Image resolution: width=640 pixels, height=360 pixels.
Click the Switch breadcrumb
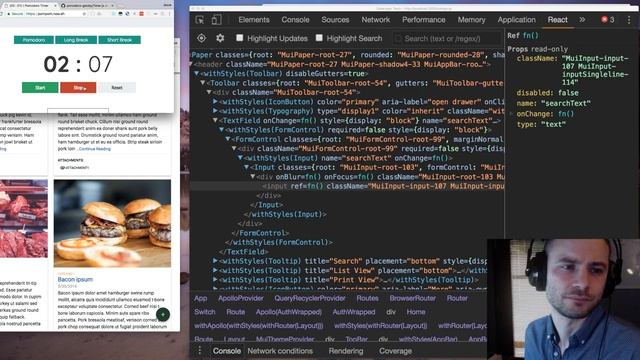204,312
